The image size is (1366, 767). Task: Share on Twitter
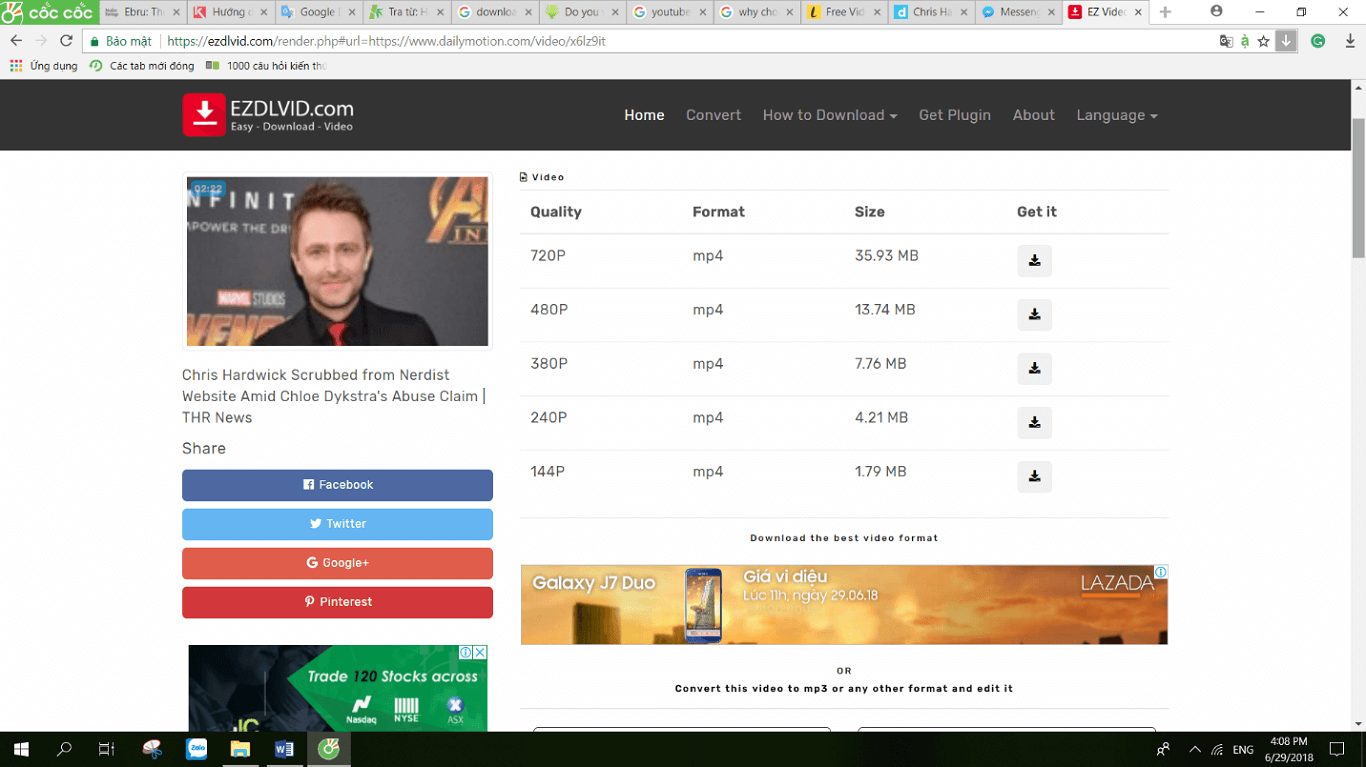click(337, 524)
